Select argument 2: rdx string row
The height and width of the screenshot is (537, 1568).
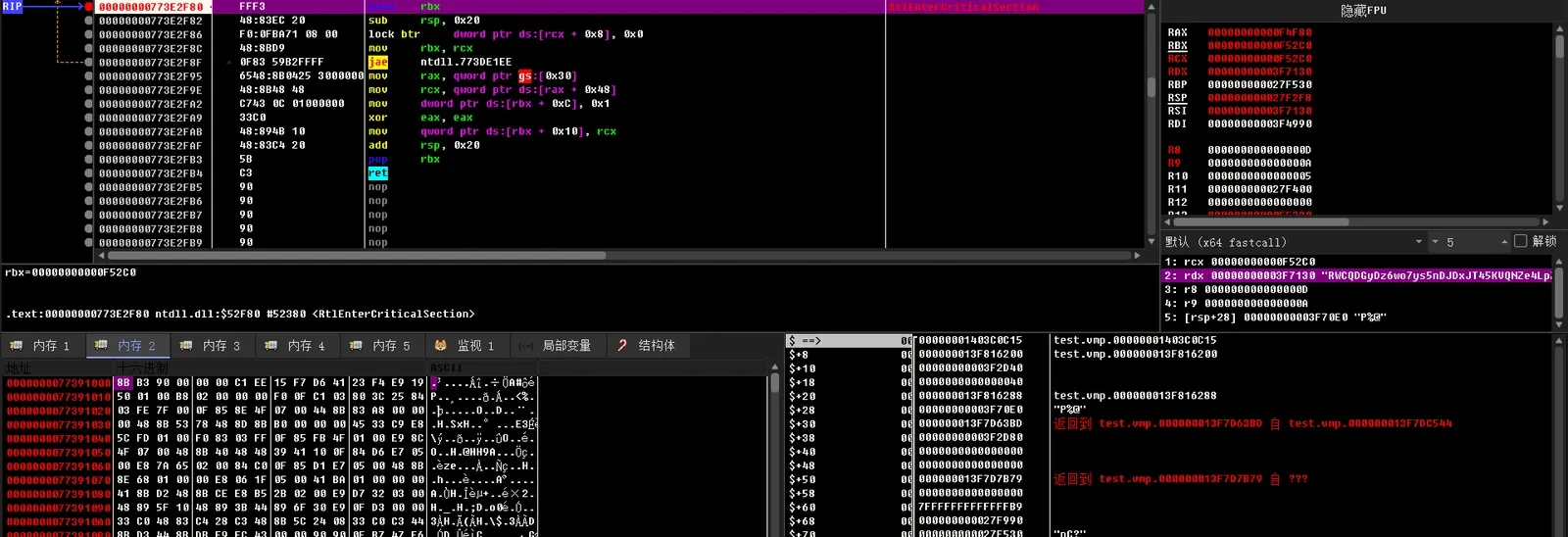point(1357,275)
